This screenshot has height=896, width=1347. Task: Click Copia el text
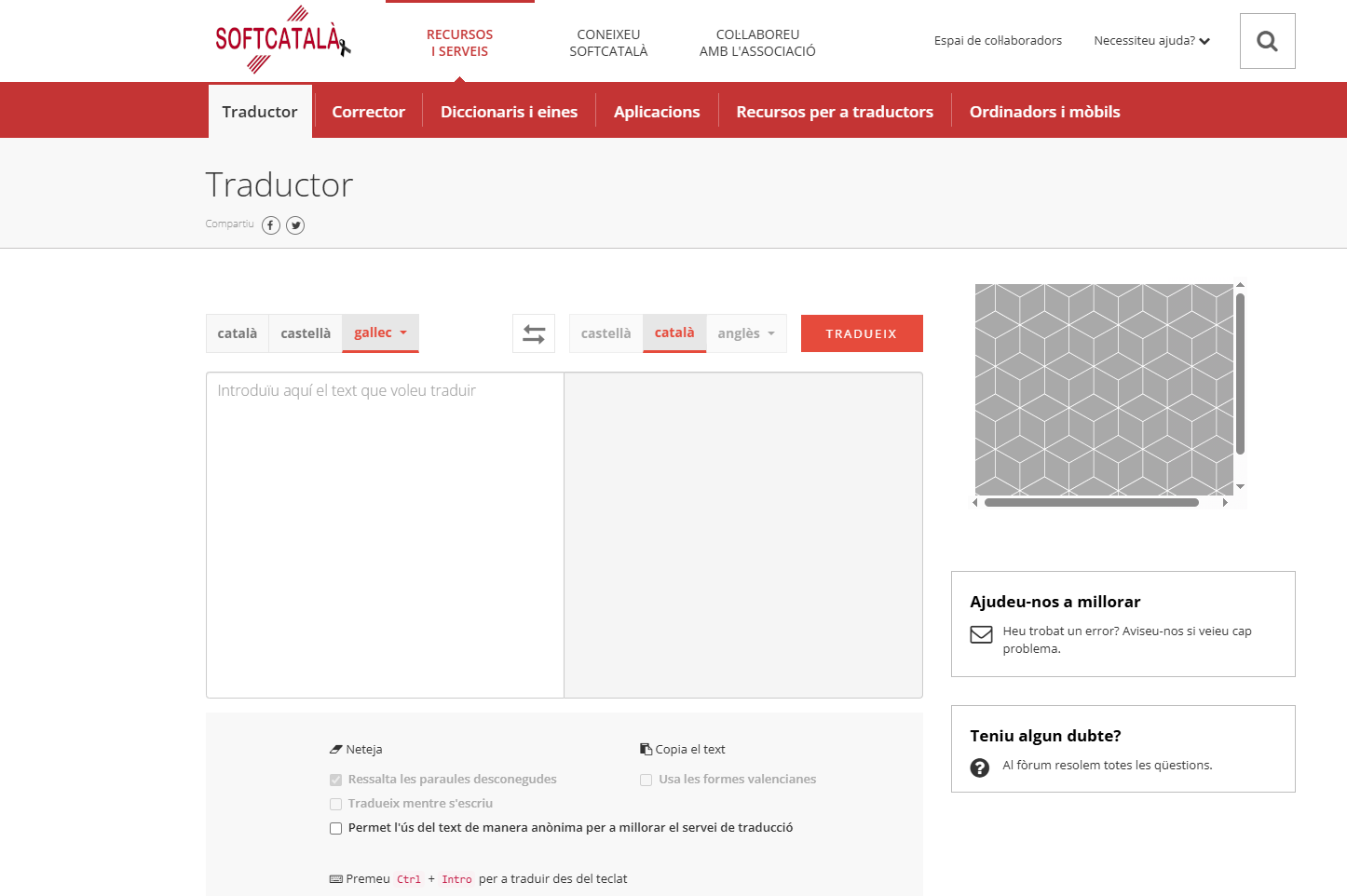(x=683, y=749)
